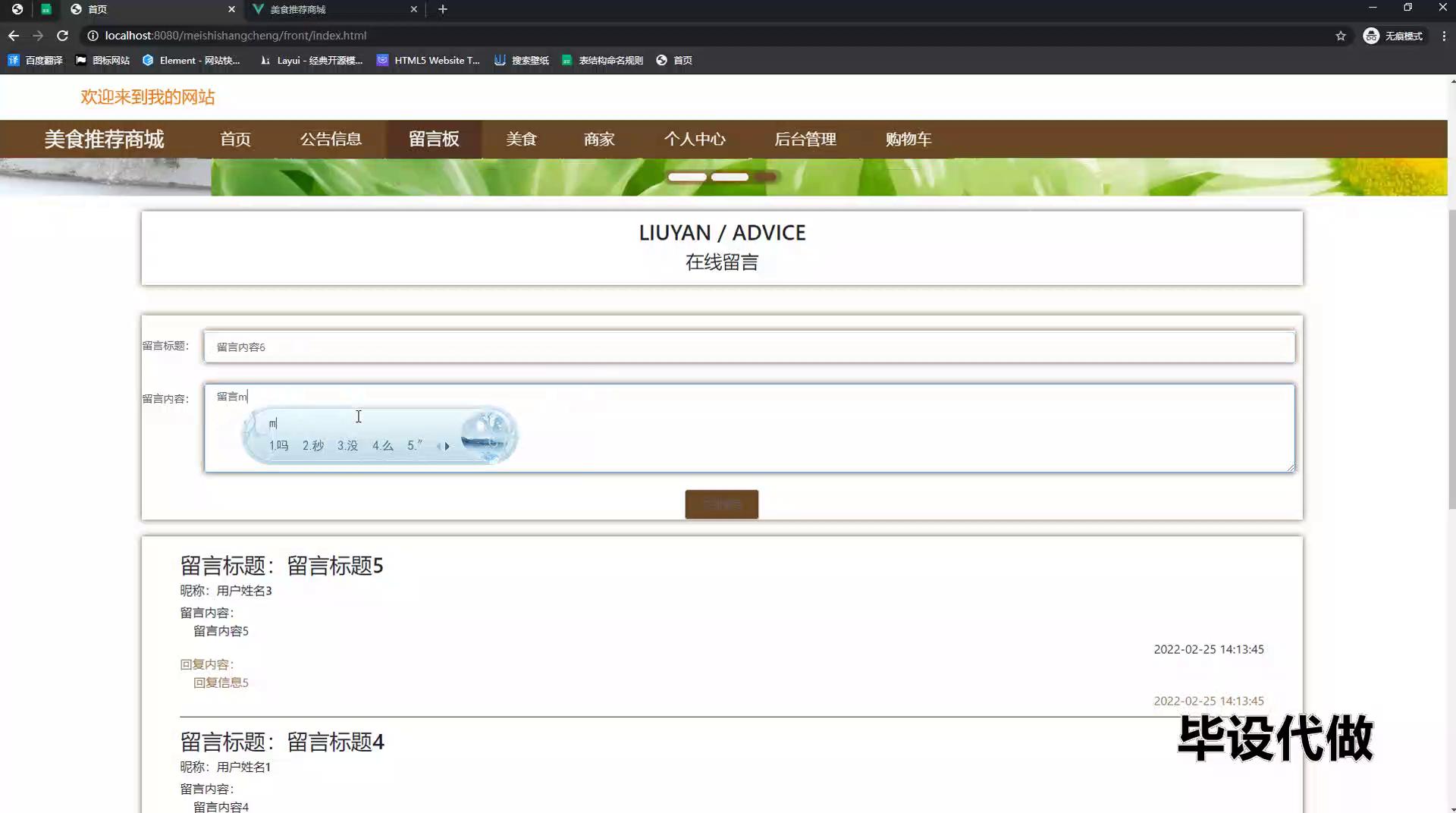Open the 购物车 nav item

[908, 139]
